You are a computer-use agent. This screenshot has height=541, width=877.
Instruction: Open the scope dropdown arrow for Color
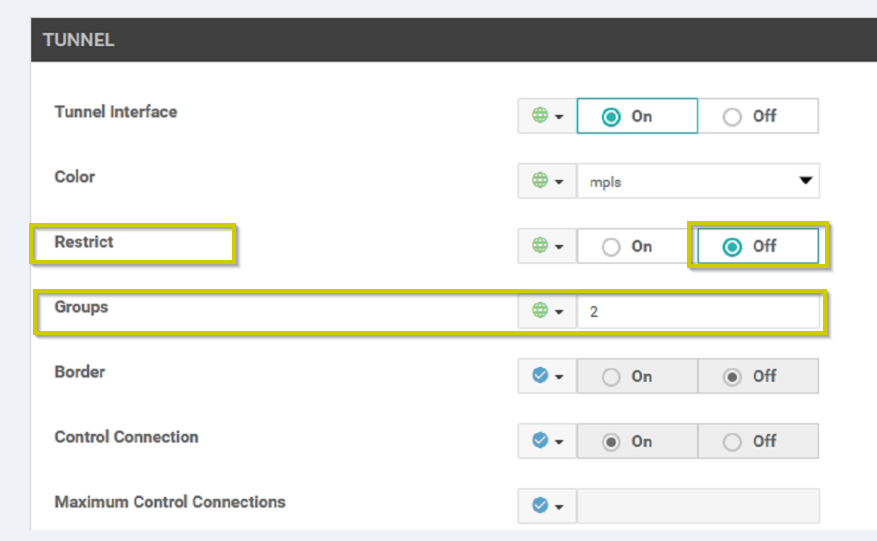[559, 182]
